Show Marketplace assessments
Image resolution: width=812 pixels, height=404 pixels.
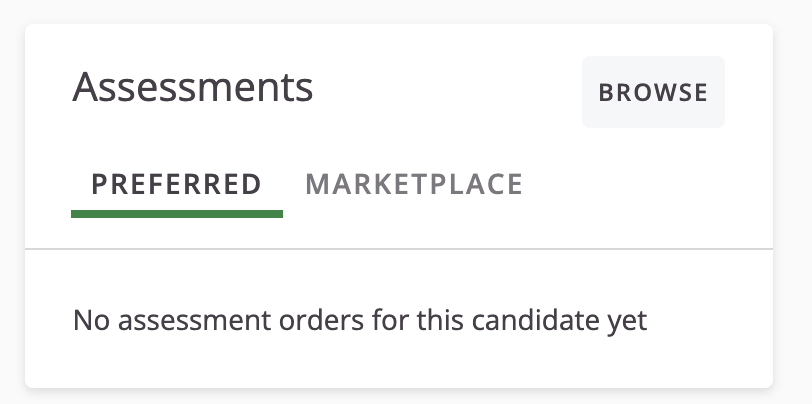(414, 184)
